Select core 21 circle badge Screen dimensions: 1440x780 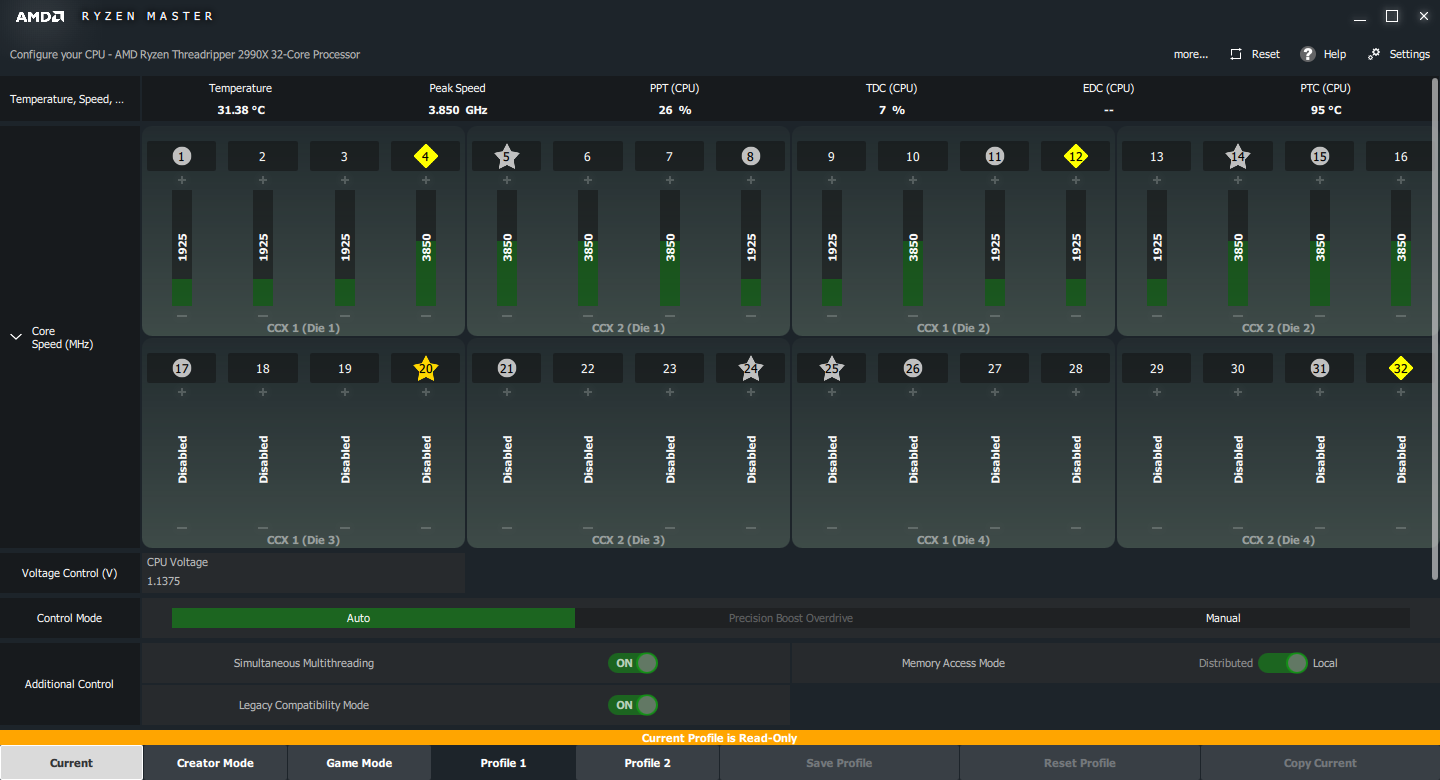point(507,368)
